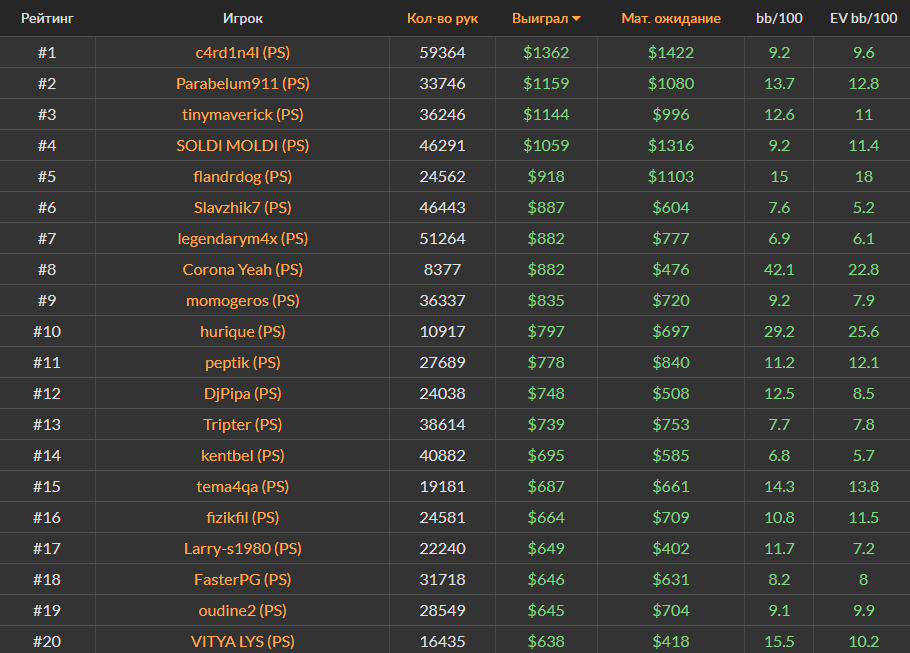Click the sort arrow next to Выиграл
This screenshot has height=653, width=910.
[x=577, y=19]
